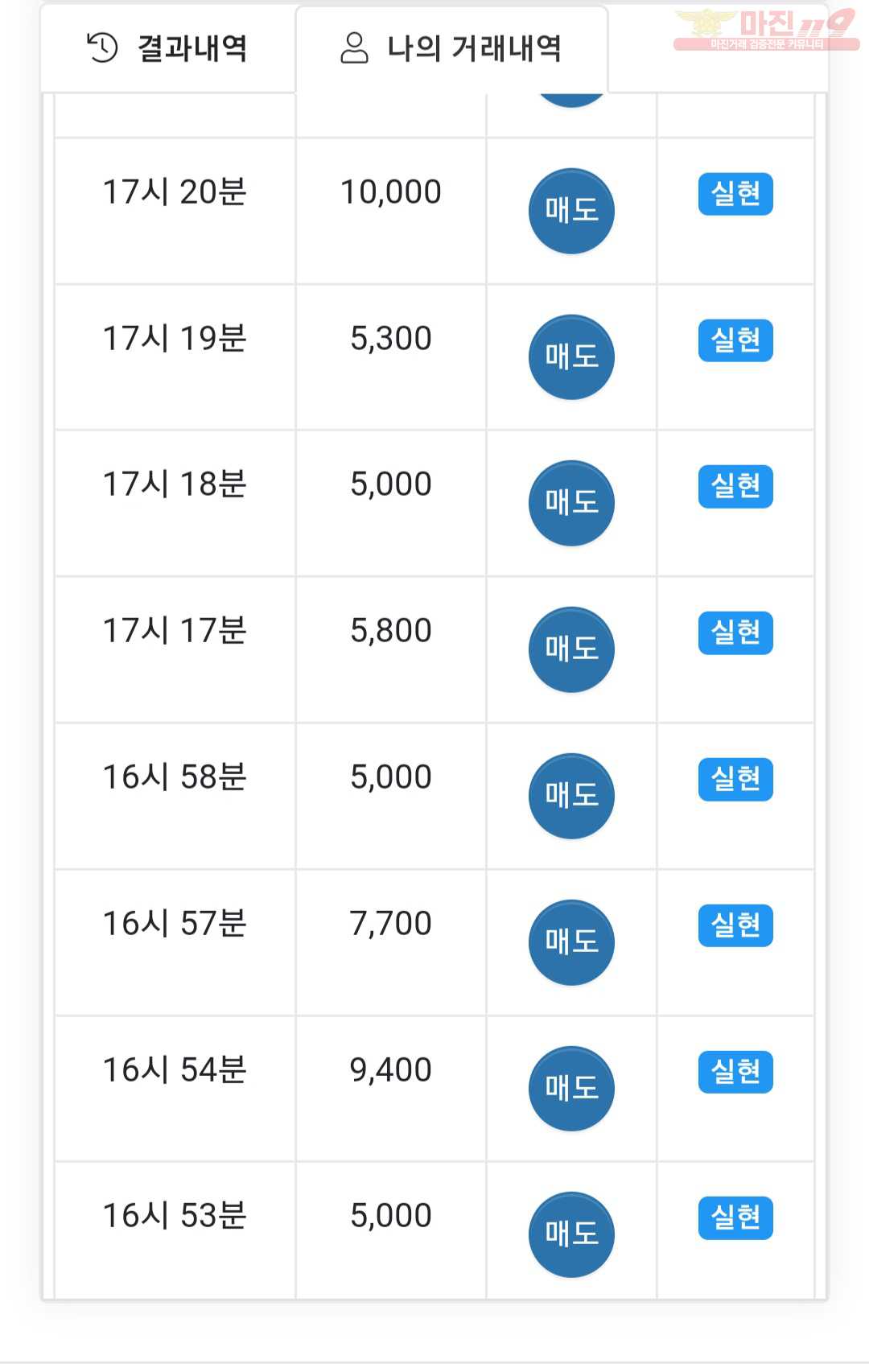Select the 9,400 amount cell
869x1372 pixels.
pos(391,1089)
